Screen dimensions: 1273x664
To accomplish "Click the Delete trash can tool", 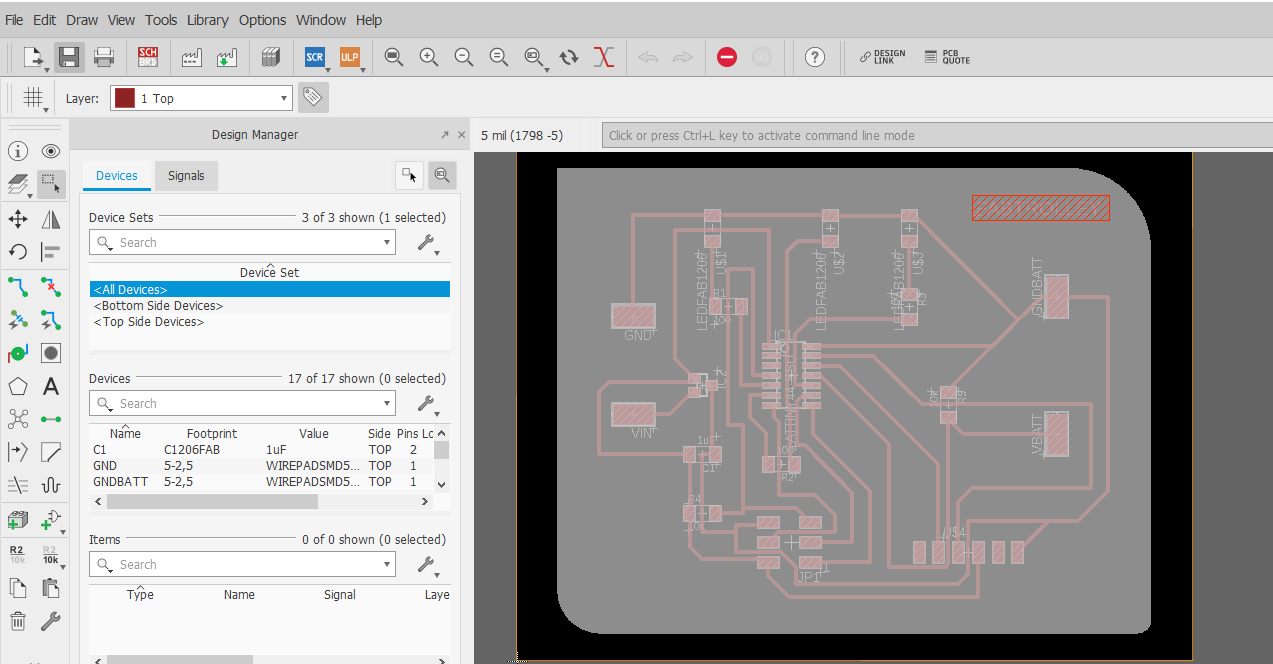I will tap(18, 621).
